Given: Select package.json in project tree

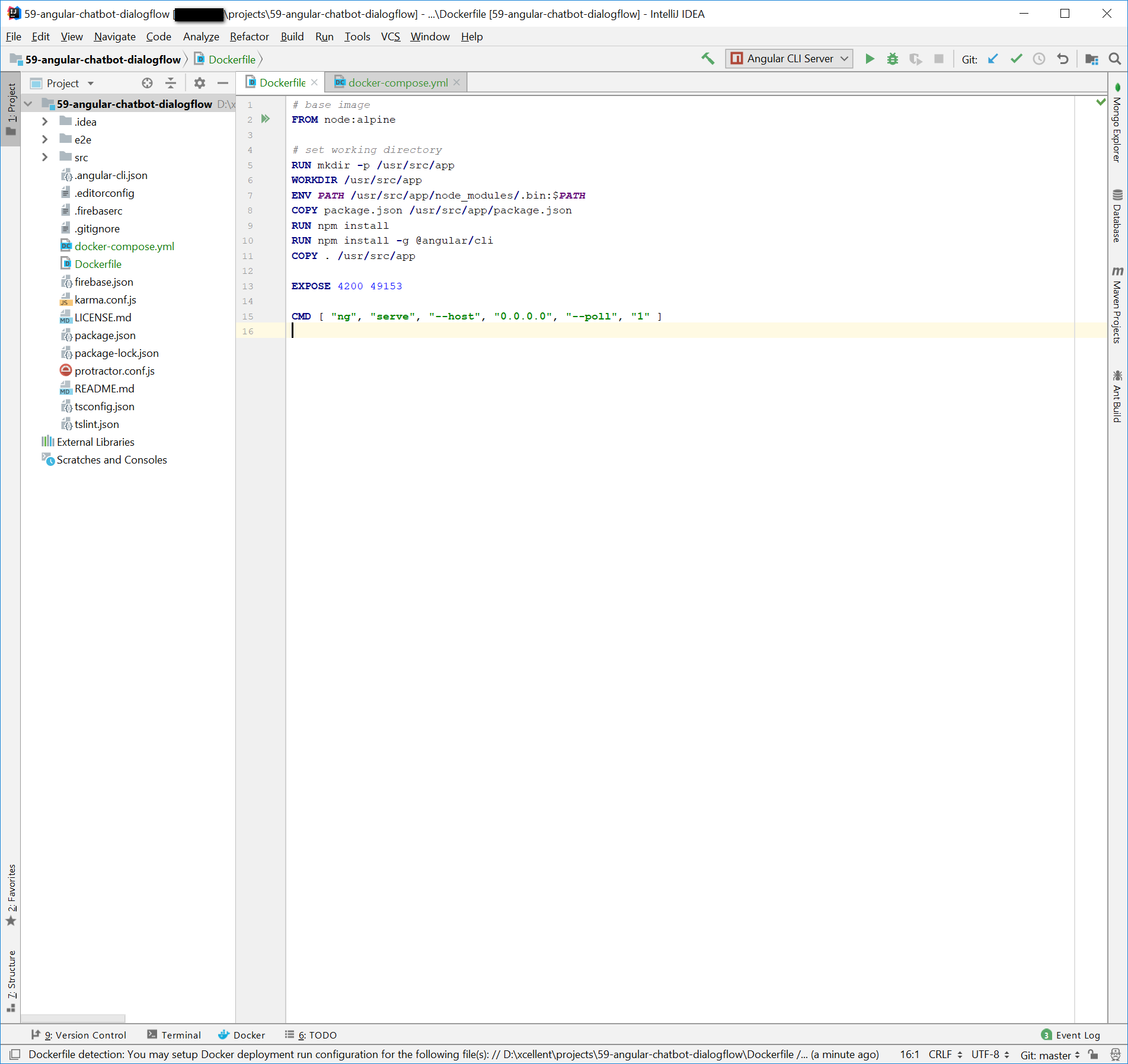Looking at the screenshot, I should tap(105, 336).
